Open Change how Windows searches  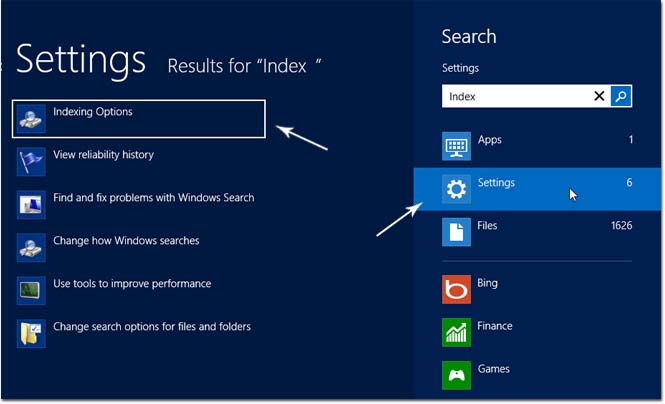pos(126,241)
